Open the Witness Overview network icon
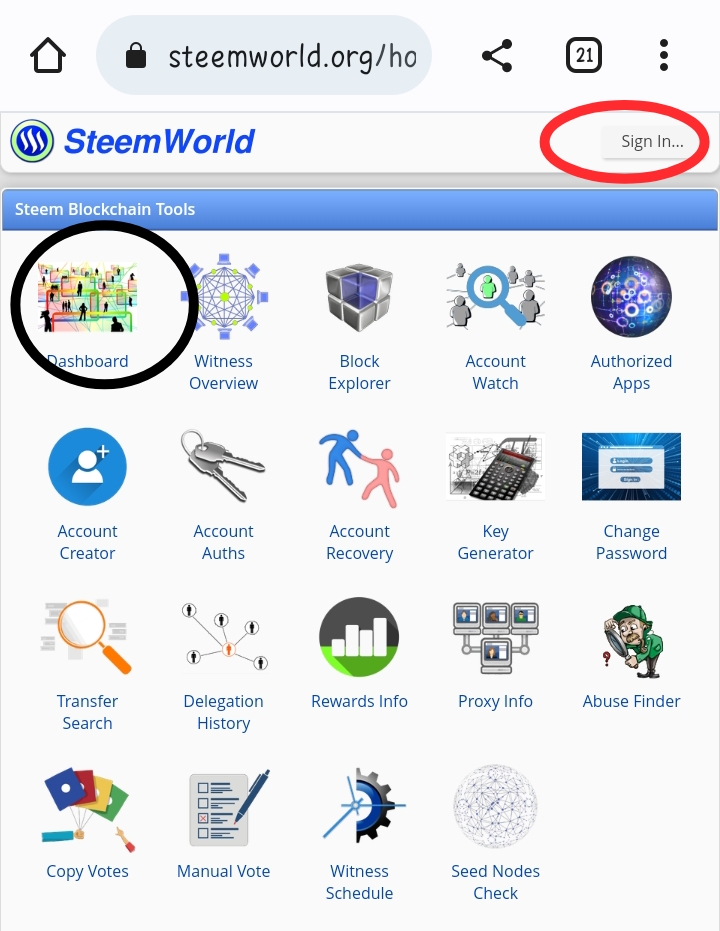720x931 pixels. click(x=224, y=296)
